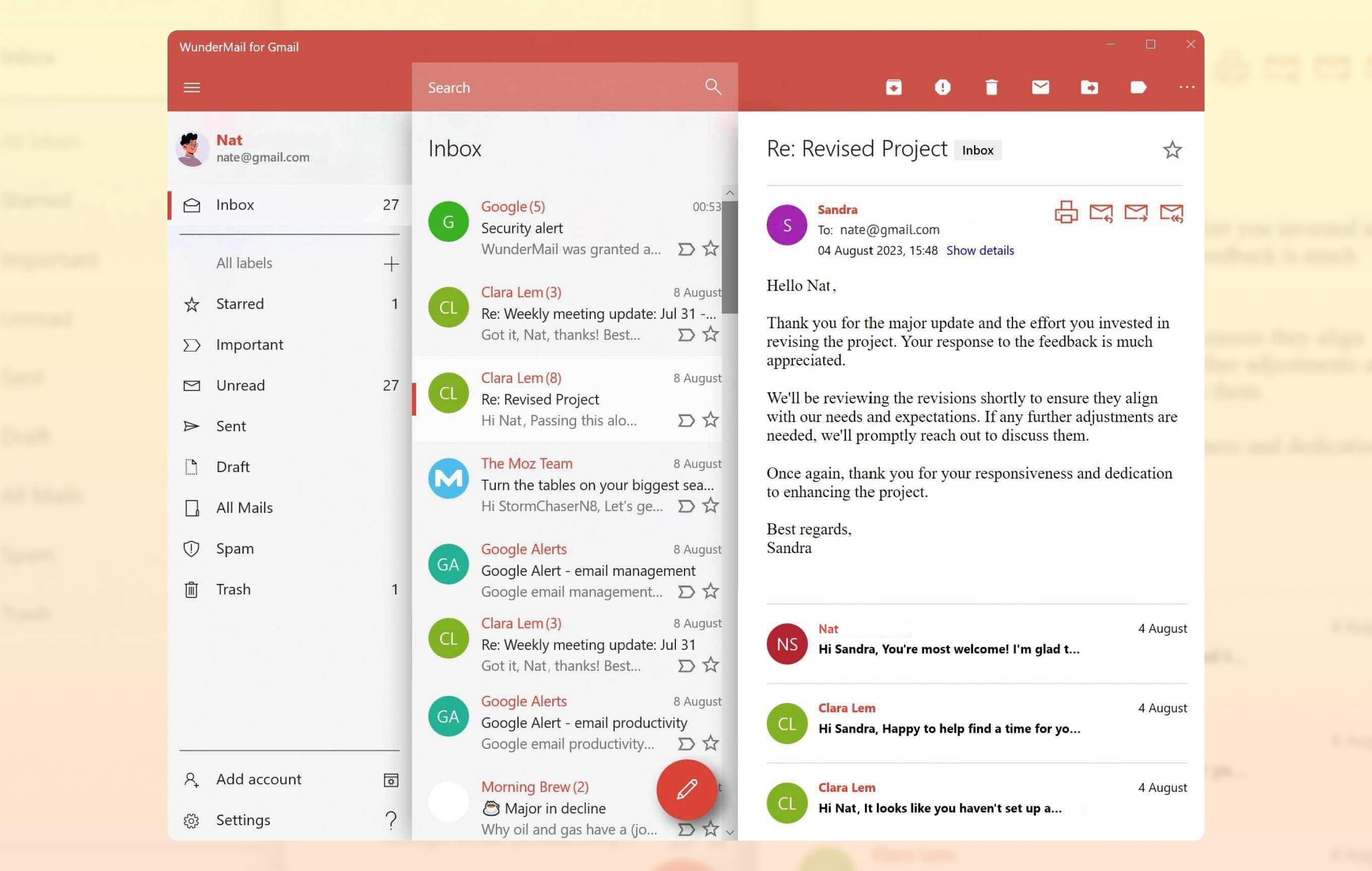Open the hamburger navigation menu
The image size is (1372, 871).
[192, 87]
